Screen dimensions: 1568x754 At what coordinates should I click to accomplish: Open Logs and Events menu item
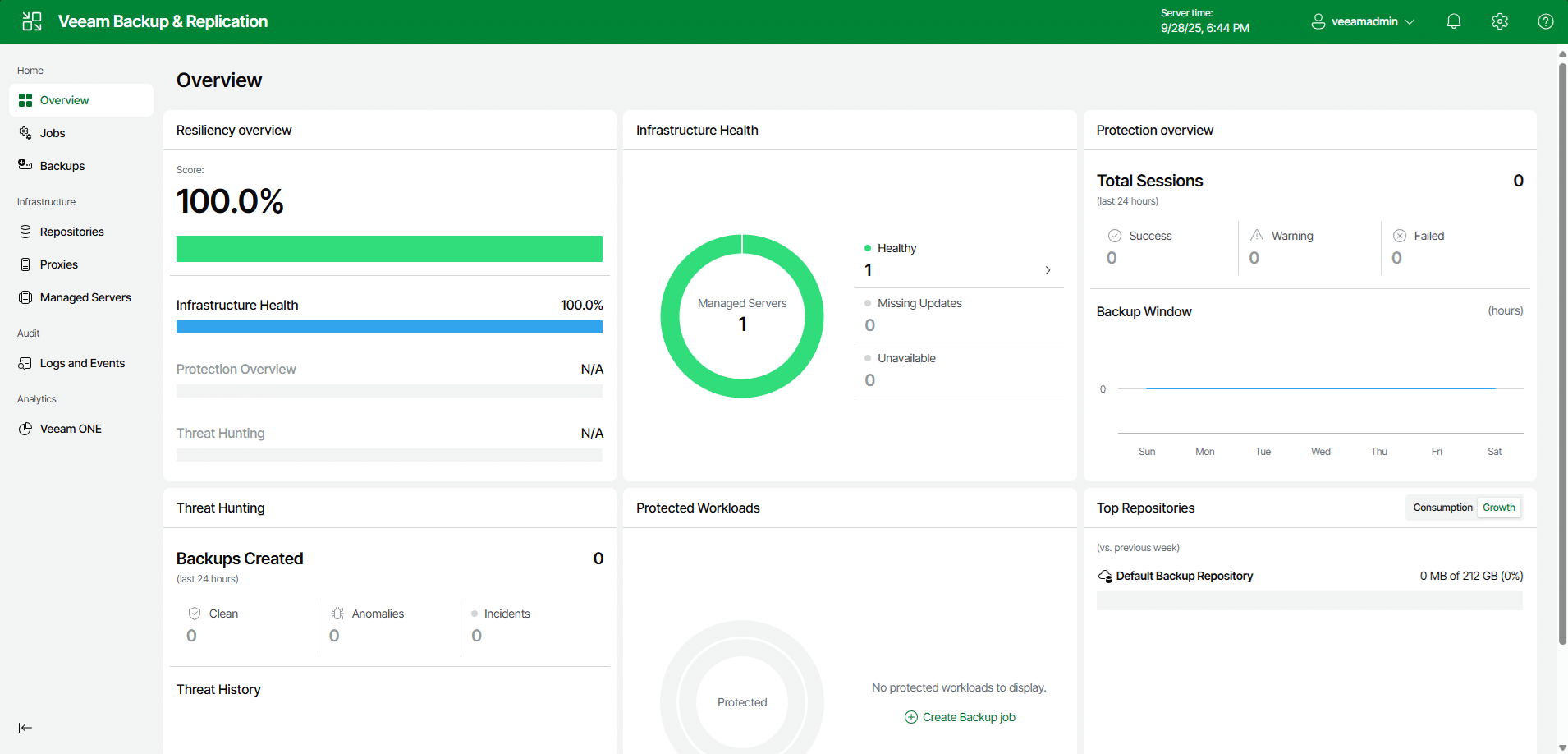point(82,363)
